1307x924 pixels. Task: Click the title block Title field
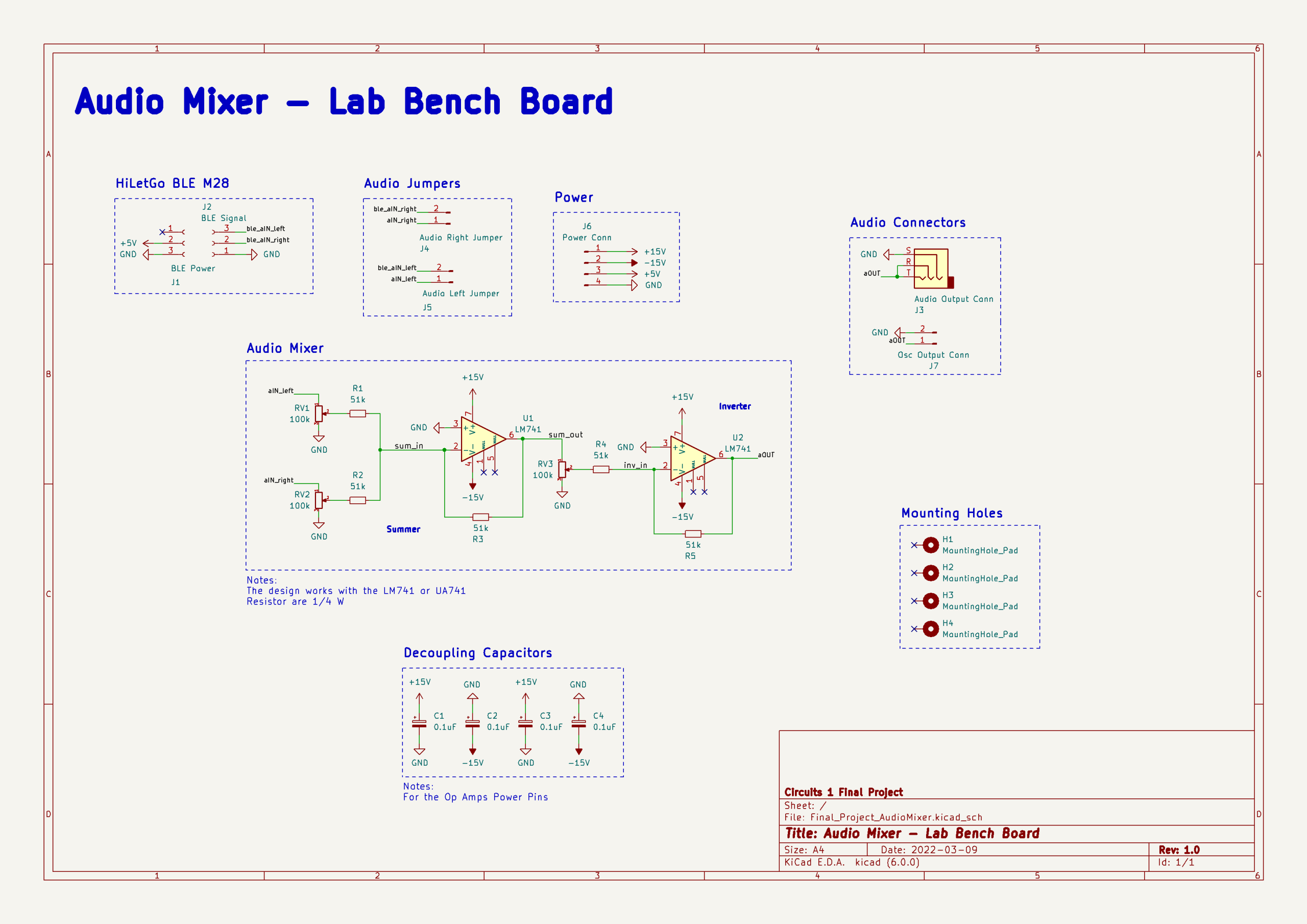(912, 833)
